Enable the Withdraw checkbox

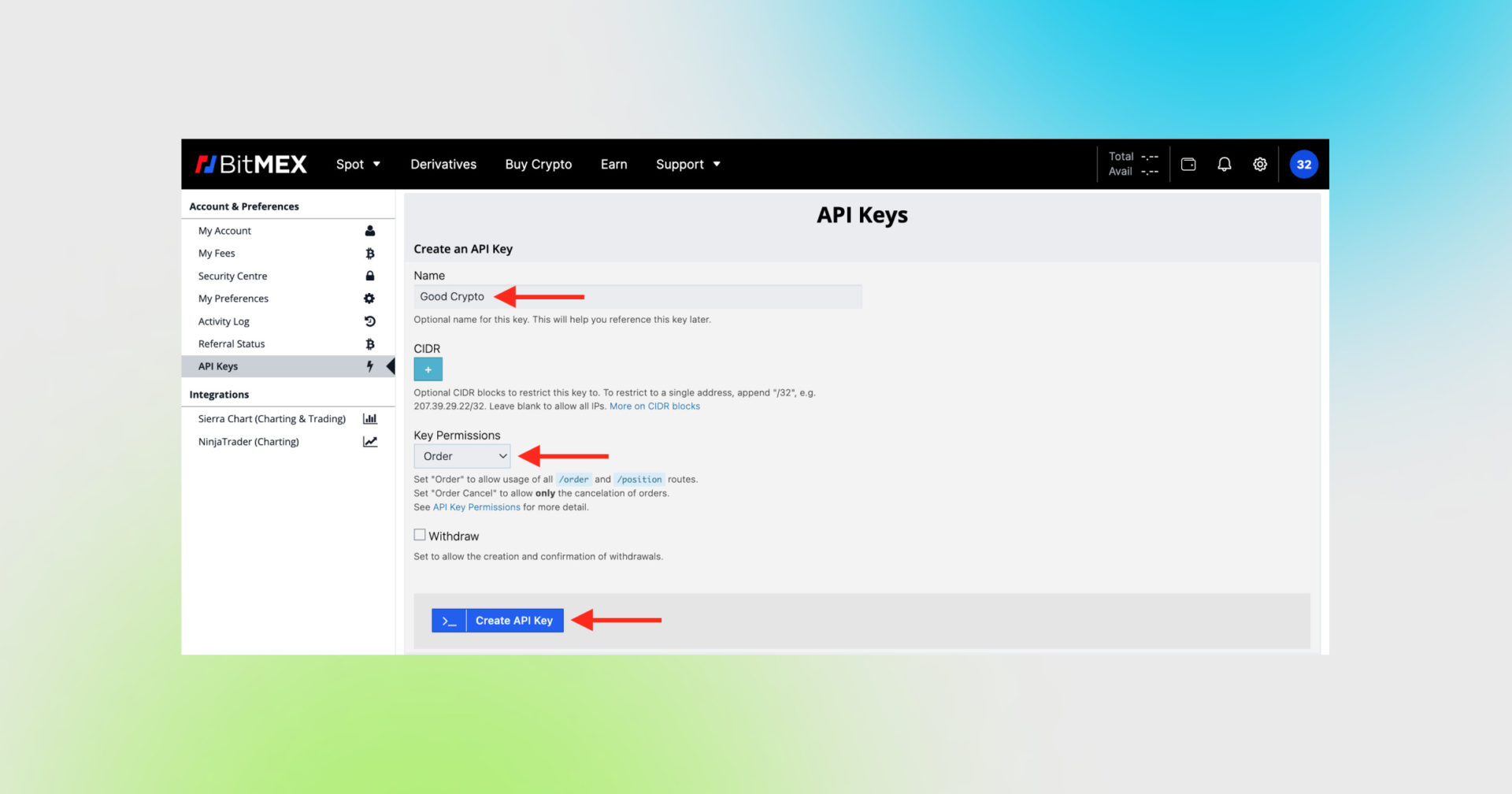tap(420, 535)
